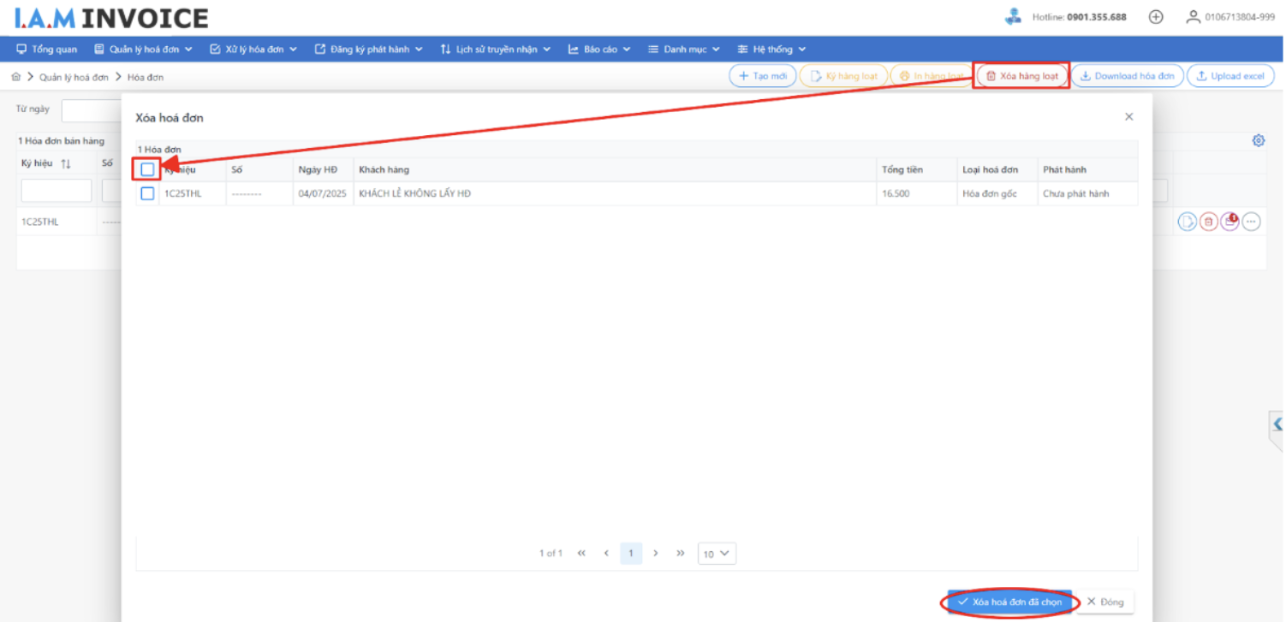Click the Ký hiệu filter input field
The height and width of the screenshot is (622, 1286).
pyautogui.click(x=56, y=191)
